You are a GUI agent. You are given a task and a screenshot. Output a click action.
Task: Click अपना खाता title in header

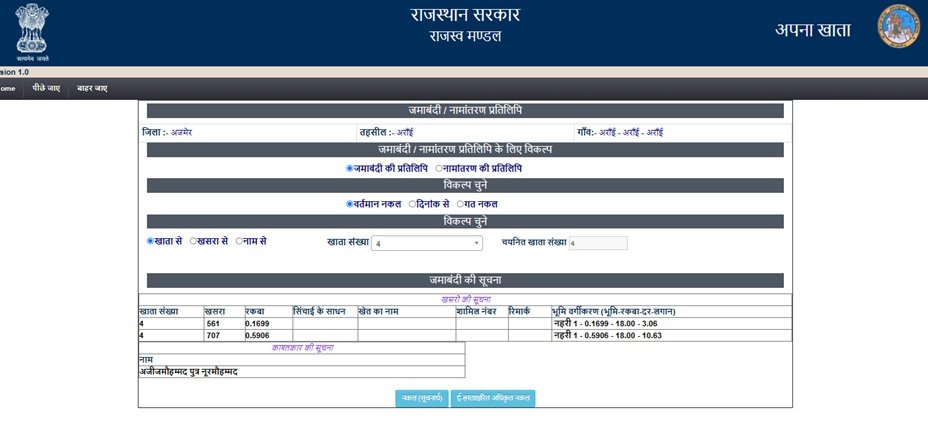pos(812,30)
